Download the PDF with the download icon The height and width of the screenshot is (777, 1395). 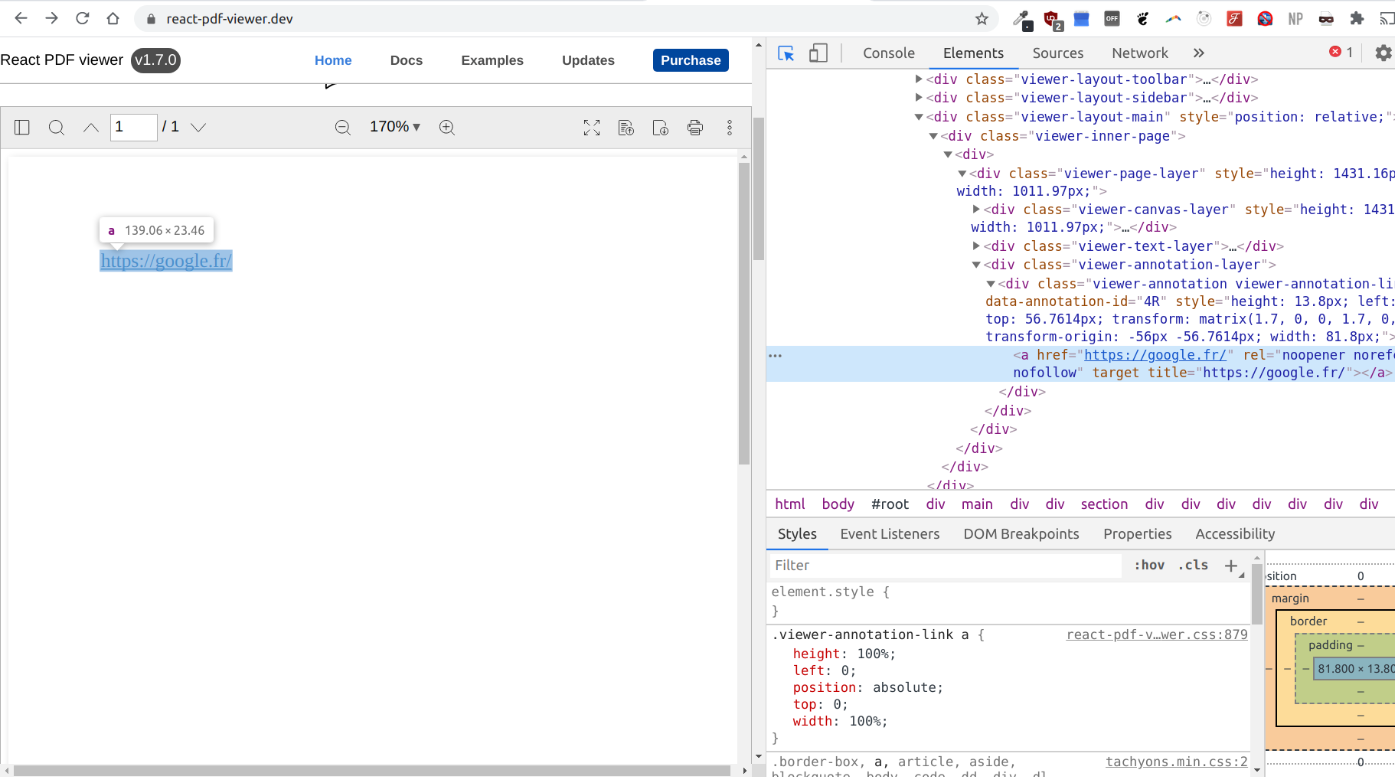tap(660, 127)
